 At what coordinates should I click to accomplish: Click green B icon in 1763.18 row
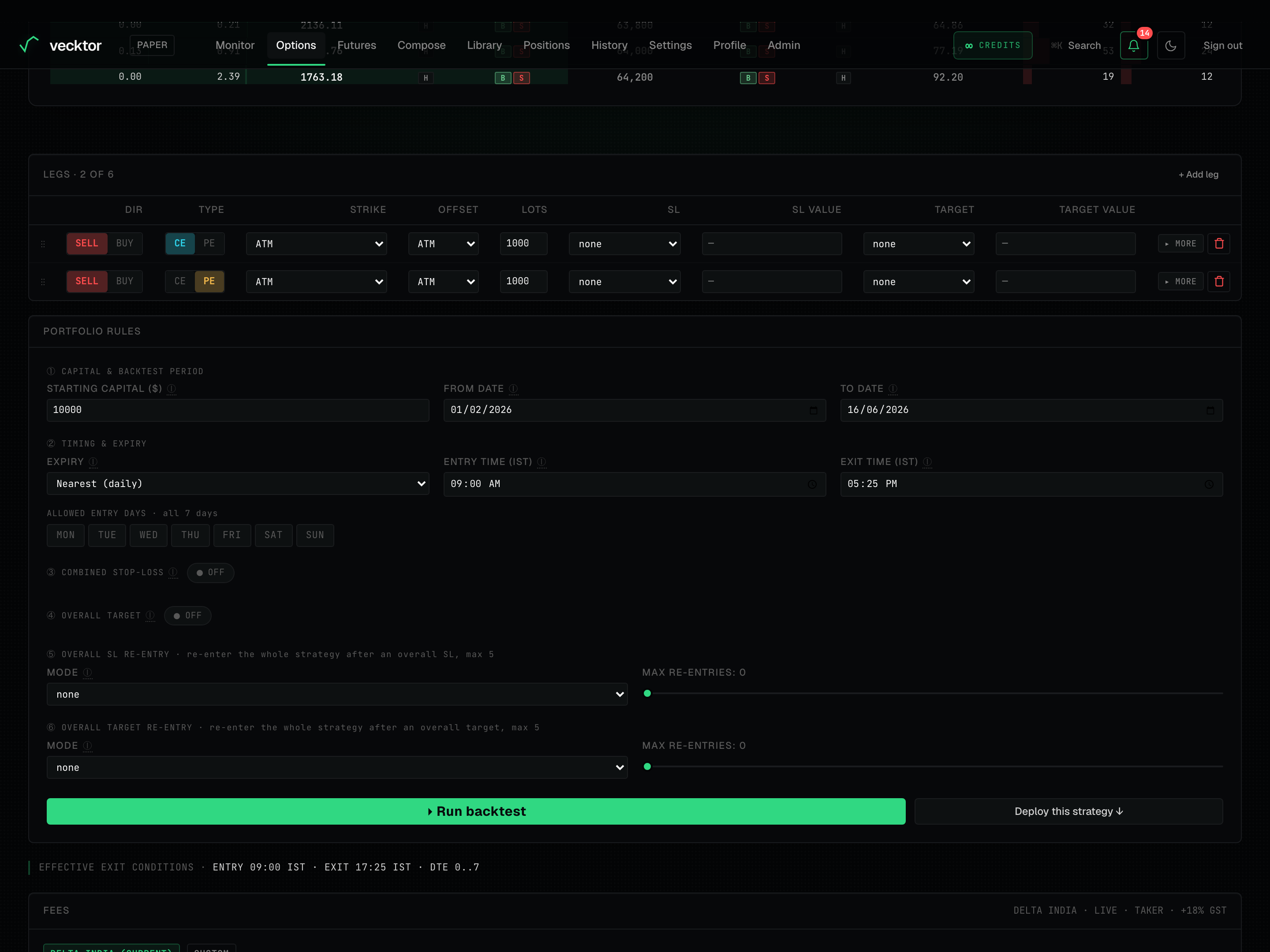tap(502, 78)
